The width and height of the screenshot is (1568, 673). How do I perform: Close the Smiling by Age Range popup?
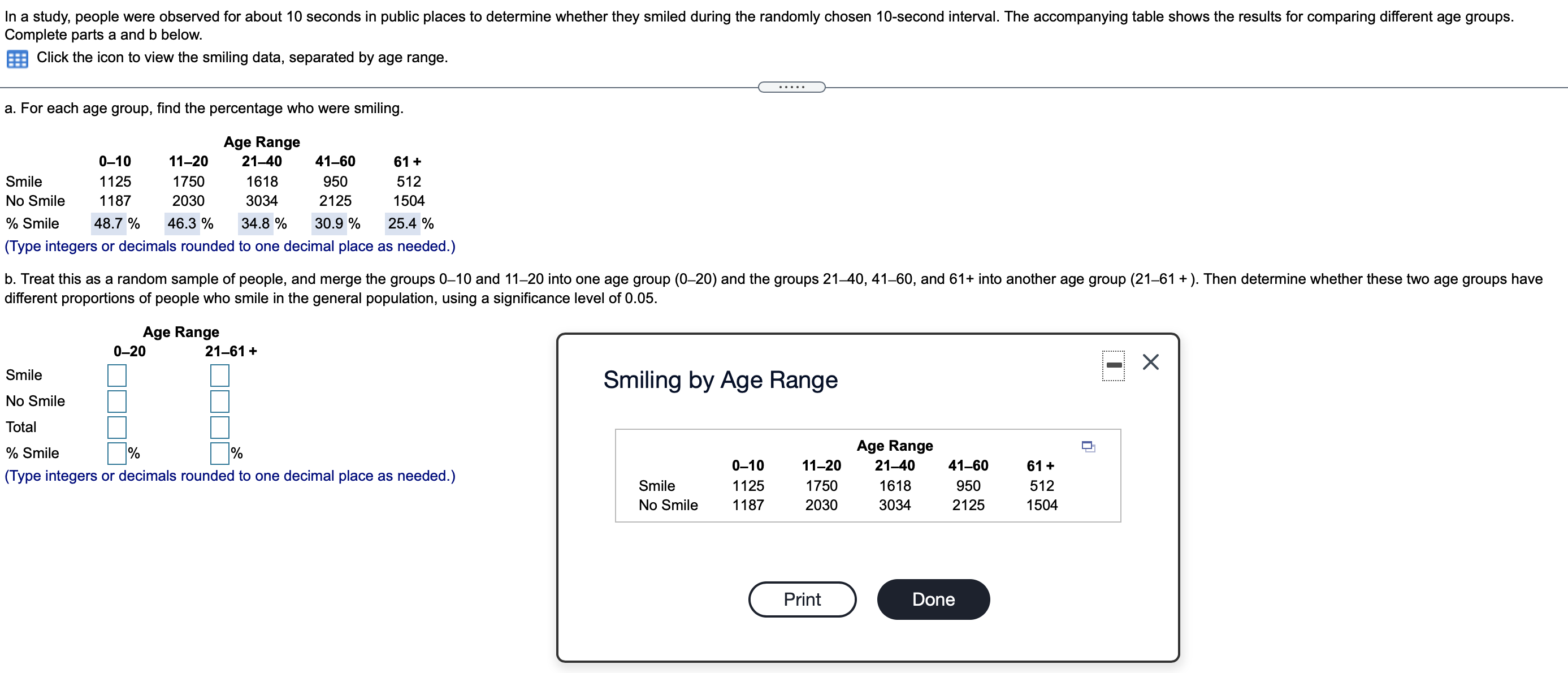1150,363
